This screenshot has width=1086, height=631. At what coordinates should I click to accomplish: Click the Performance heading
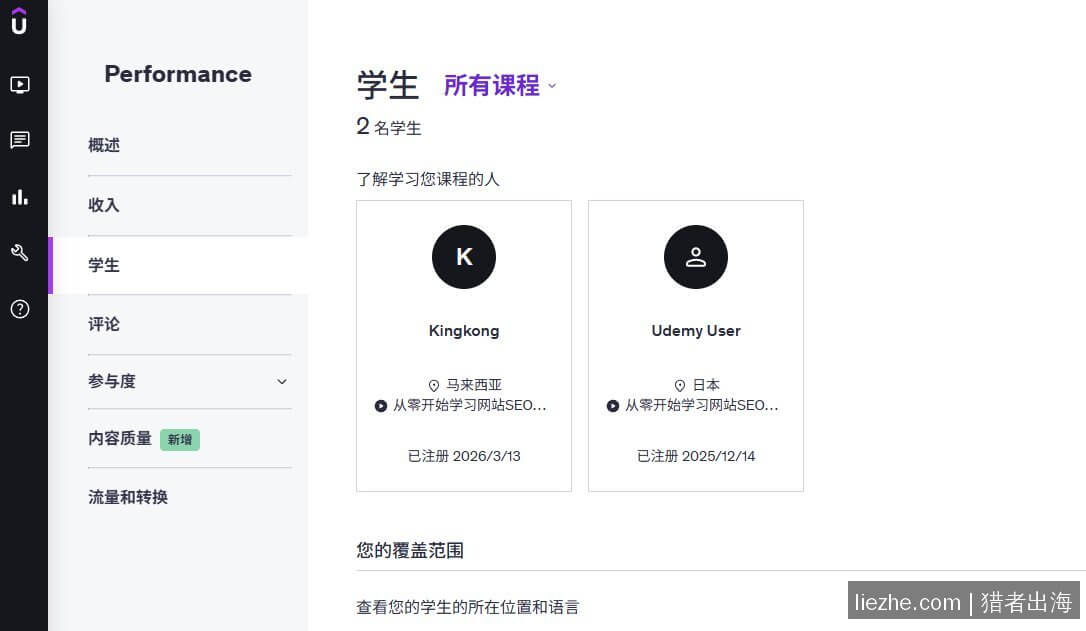(178, 74)
